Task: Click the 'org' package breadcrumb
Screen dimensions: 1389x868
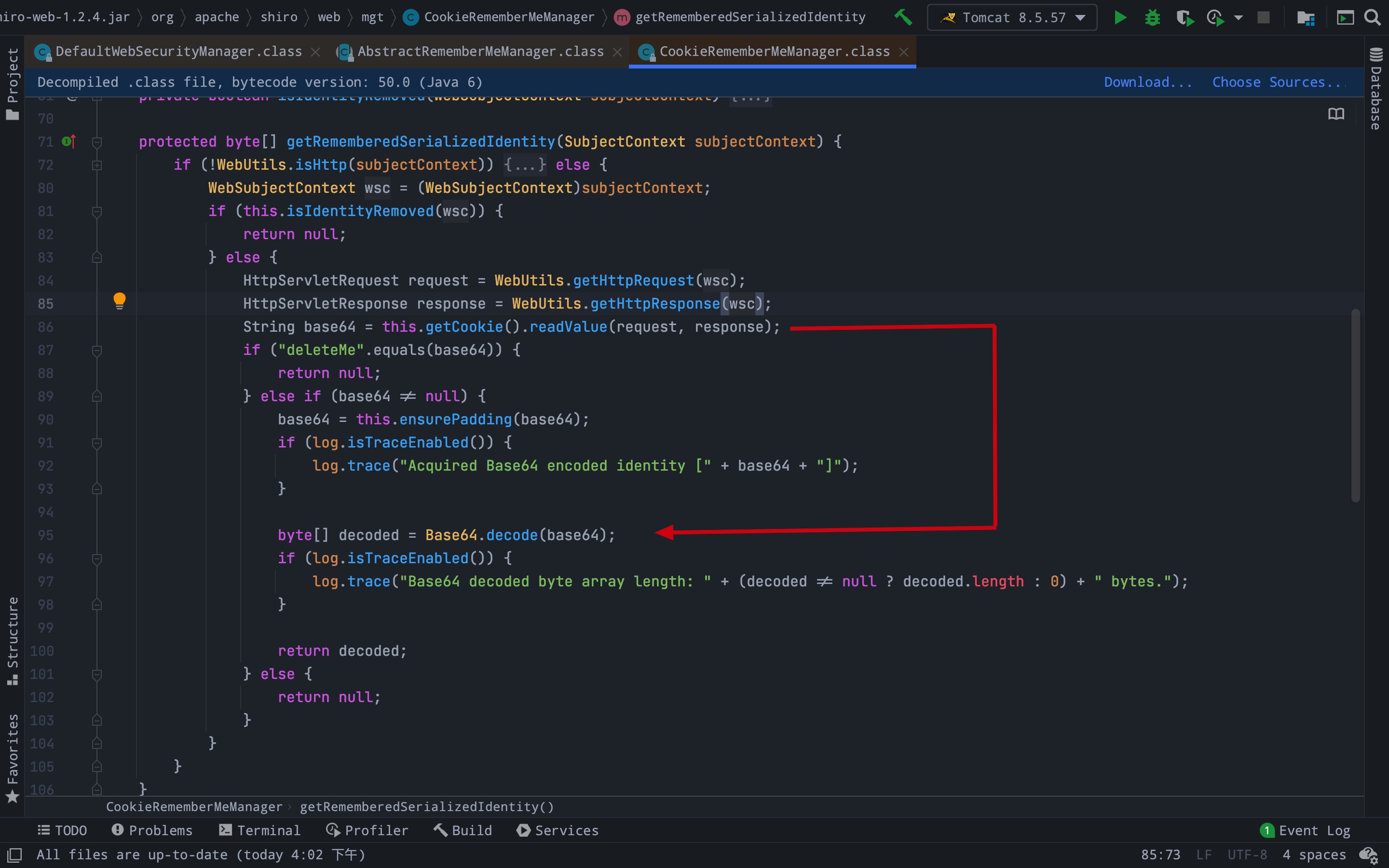Action: (162, 17)
